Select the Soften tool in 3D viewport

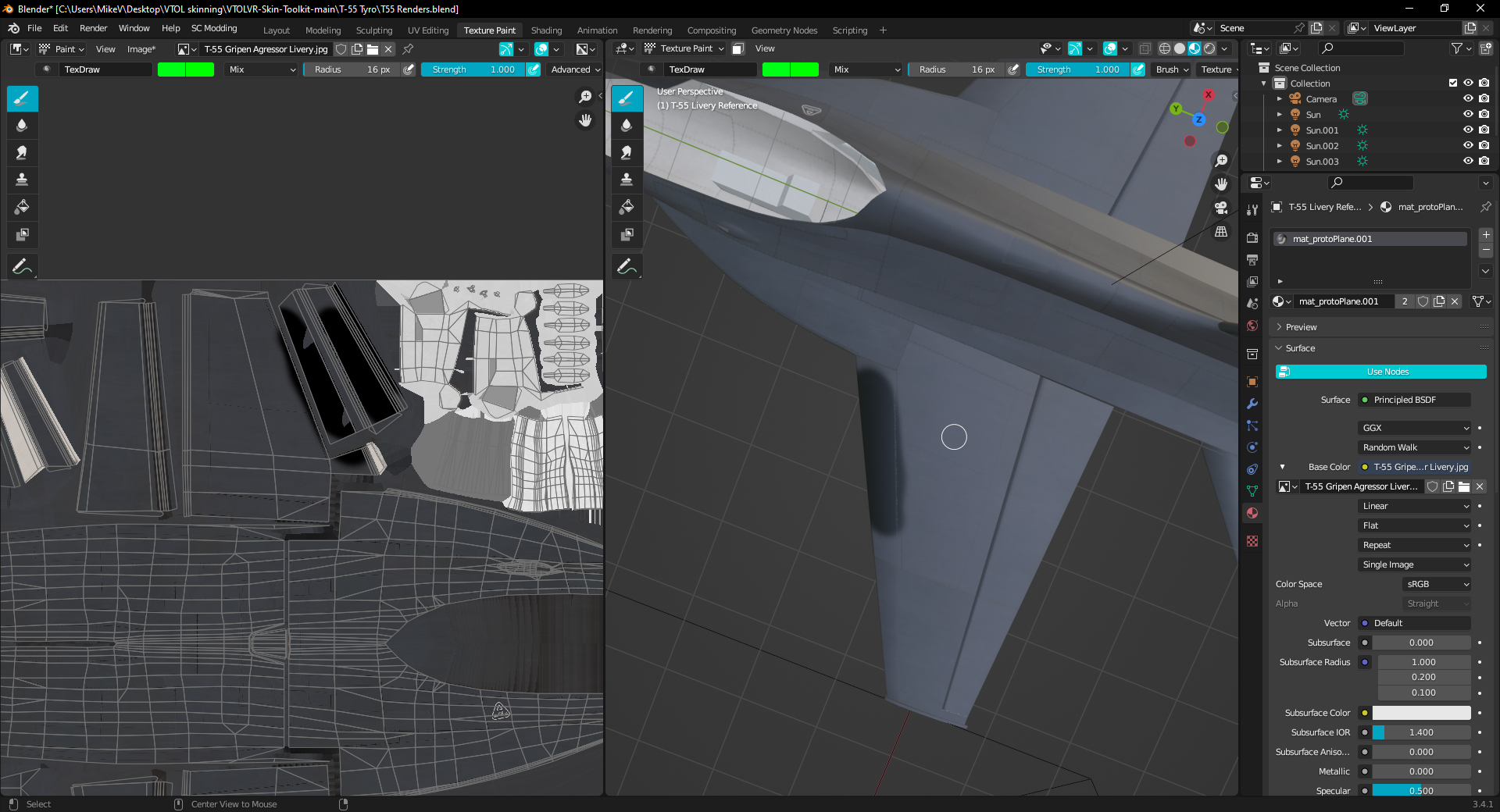(x=627, y=126)
